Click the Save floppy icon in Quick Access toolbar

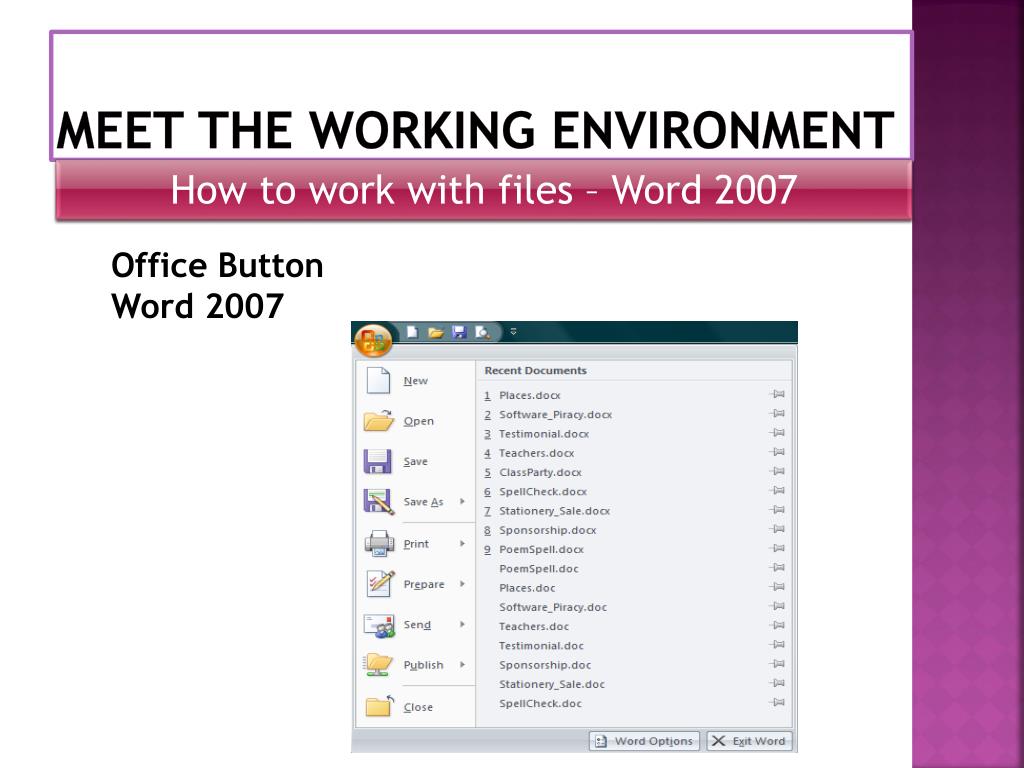point(459,332)
